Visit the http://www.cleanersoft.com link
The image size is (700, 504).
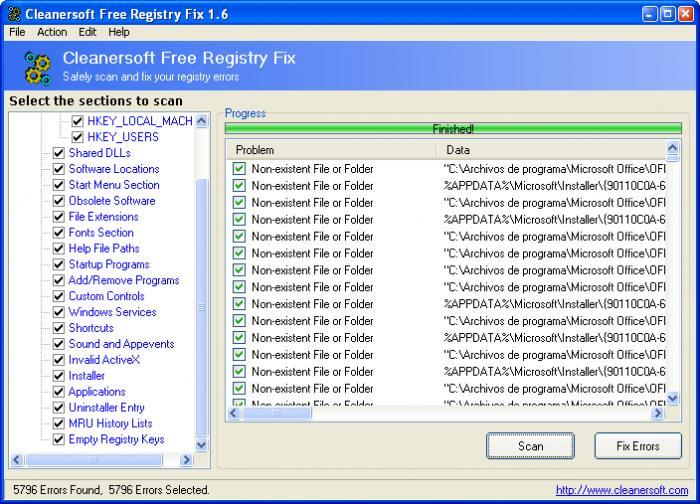coord(622,490)
